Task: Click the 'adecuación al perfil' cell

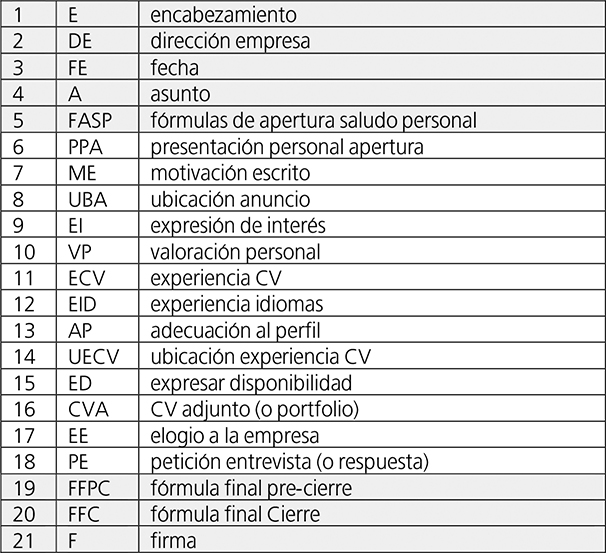Action: point(234,329)
